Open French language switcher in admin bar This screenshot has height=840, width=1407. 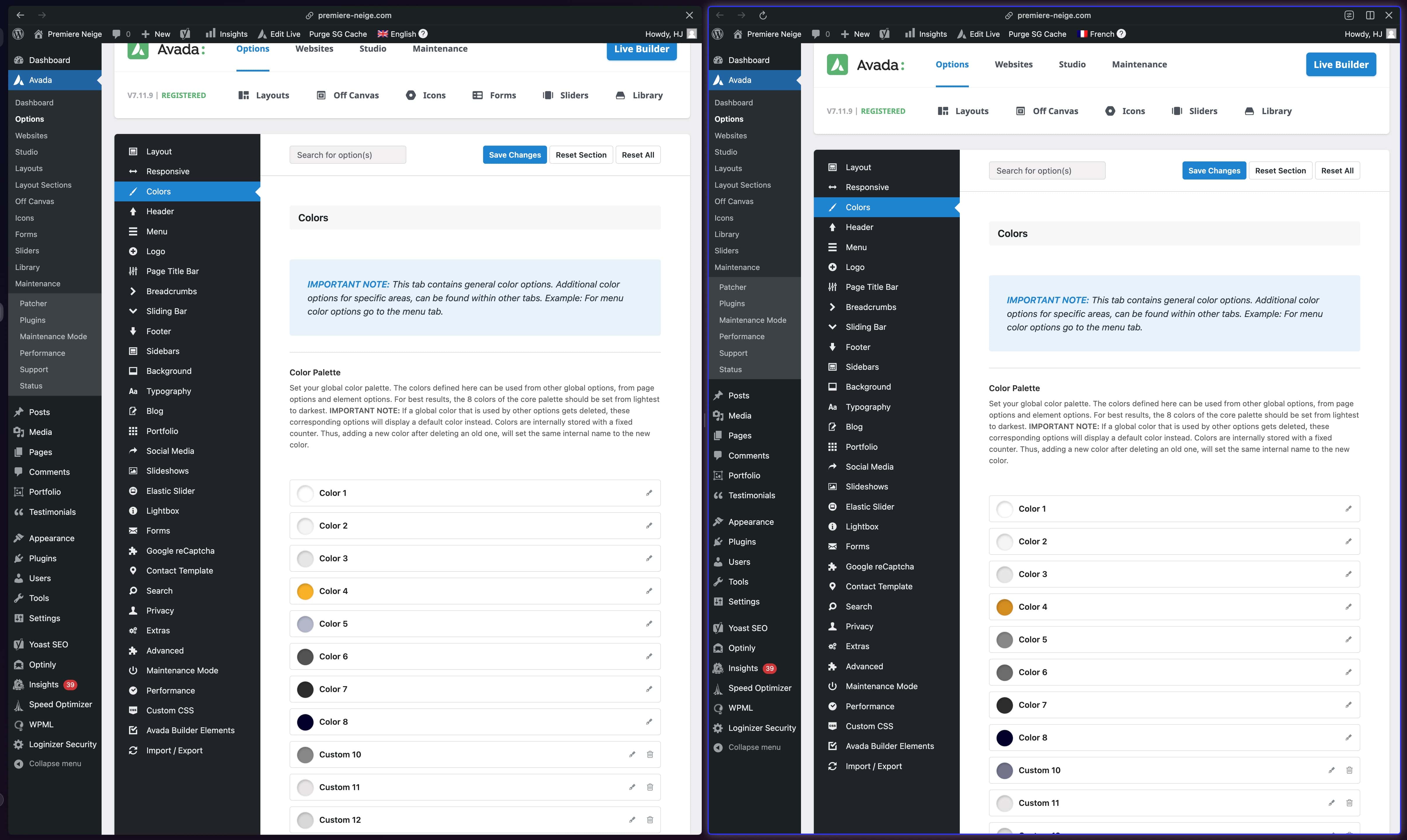pos(1096,34)
